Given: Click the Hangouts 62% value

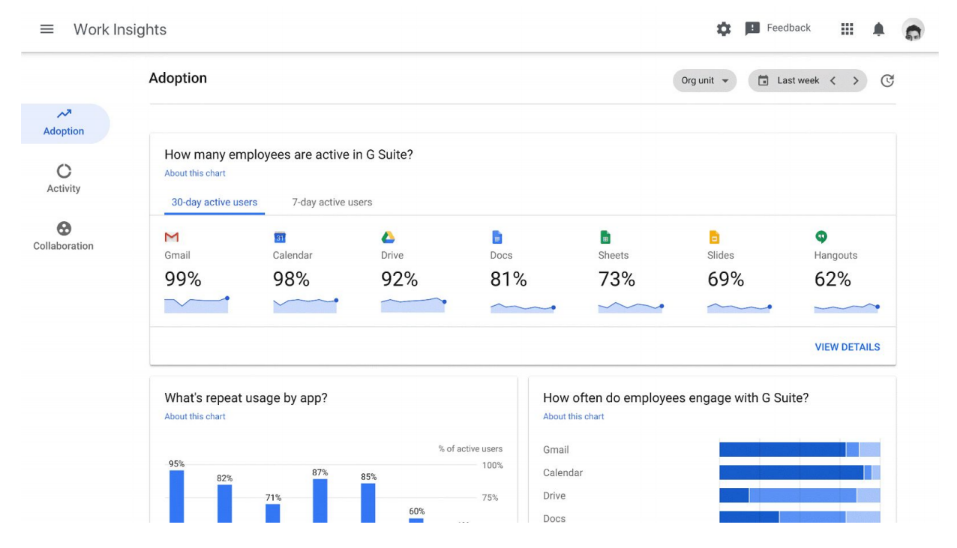Looking at the screenshot, I should pos(832,279).
